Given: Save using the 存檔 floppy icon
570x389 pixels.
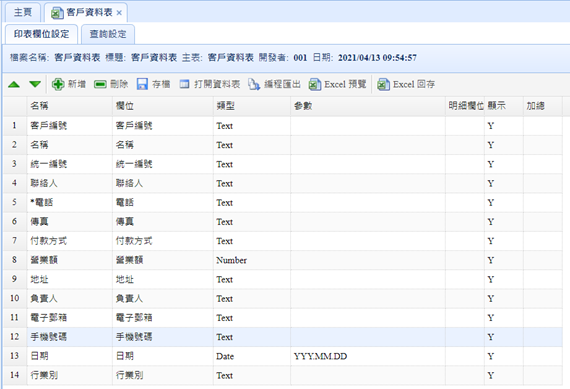Looking at the screenshot, I should tap(153, 84).
